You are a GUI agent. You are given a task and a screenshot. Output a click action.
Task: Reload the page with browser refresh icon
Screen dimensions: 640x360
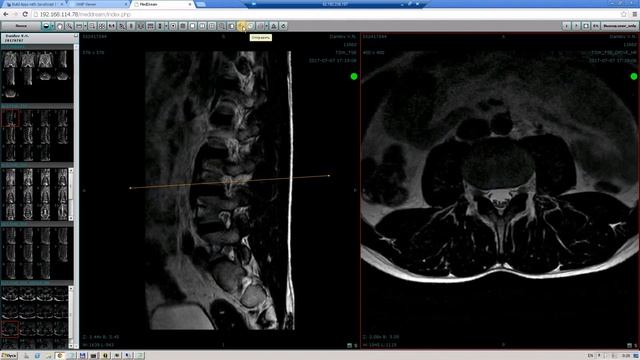(25, 14)
